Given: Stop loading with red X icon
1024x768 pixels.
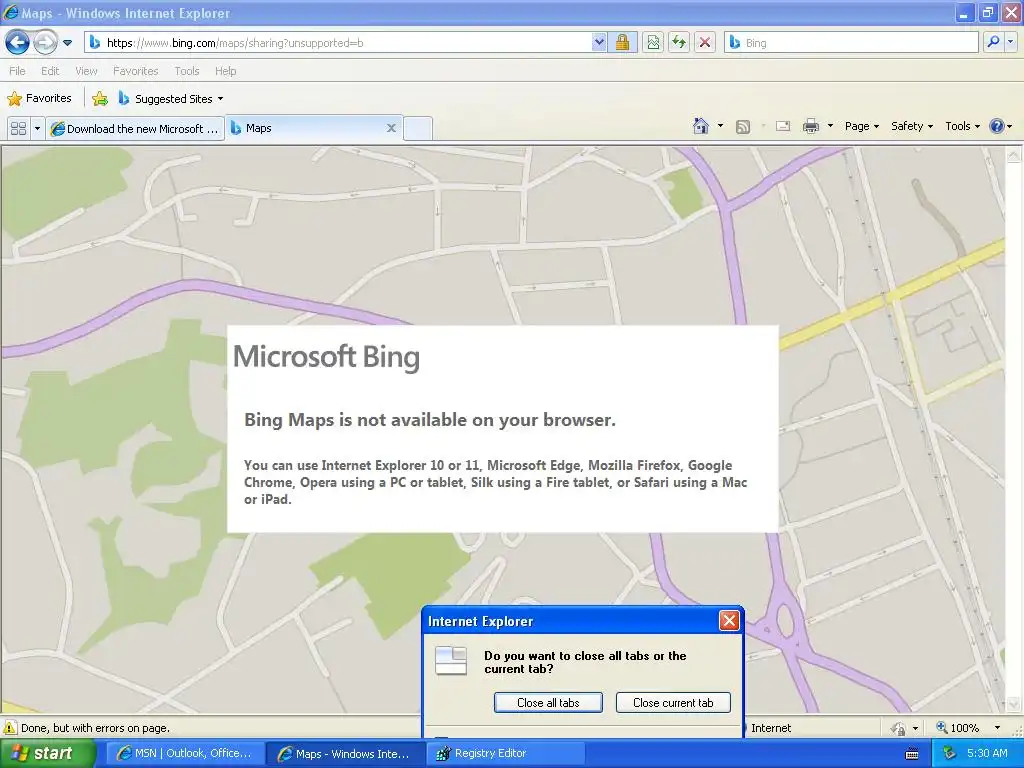Looking at the screenshot, I should [x=705, y=43].
